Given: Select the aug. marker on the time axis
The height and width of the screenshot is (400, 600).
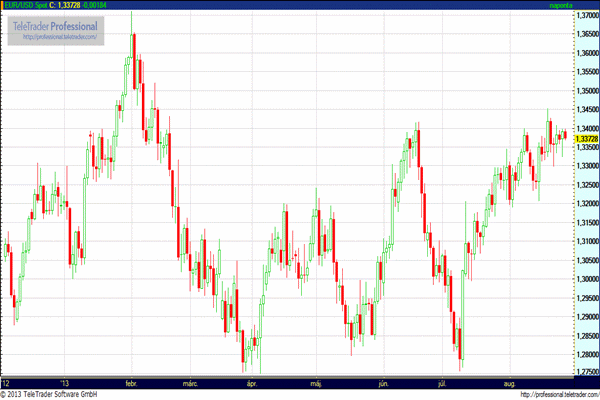Looking at the screenshot, I should pos(507,383).
